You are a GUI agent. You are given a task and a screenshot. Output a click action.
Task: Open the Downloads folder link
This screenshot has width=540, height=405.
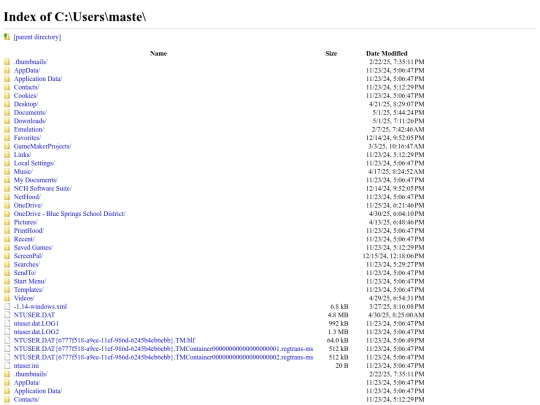coord(30,121)
